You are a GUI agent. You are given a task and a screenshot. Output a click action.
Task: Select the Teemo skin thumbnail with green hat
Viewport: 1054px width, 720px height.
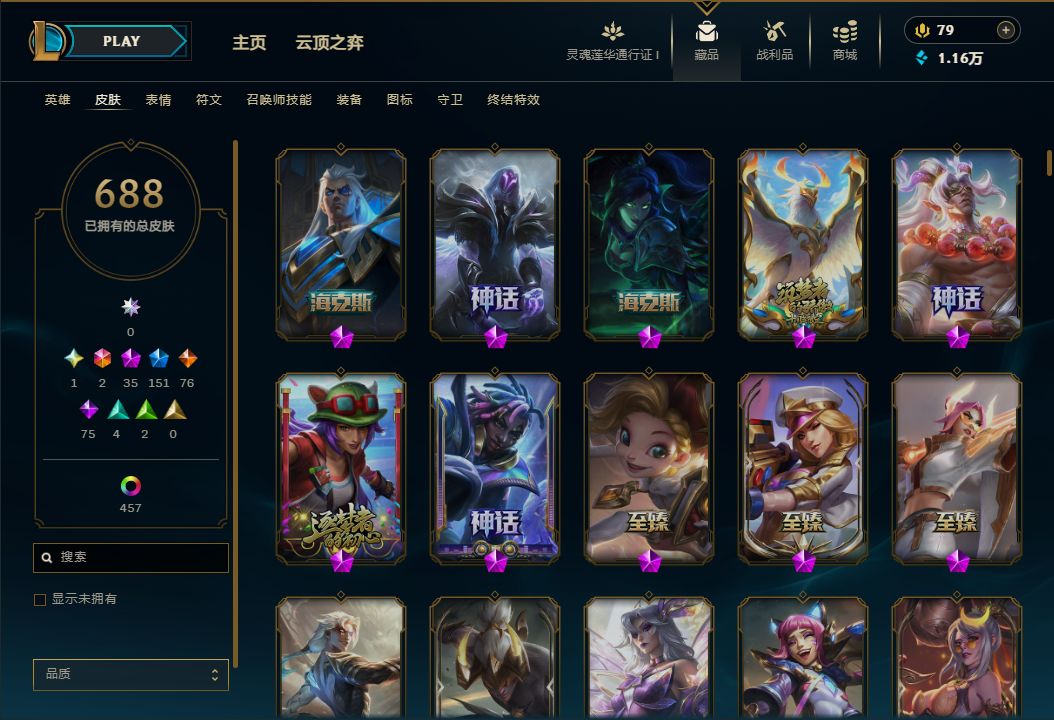point(341,469)
